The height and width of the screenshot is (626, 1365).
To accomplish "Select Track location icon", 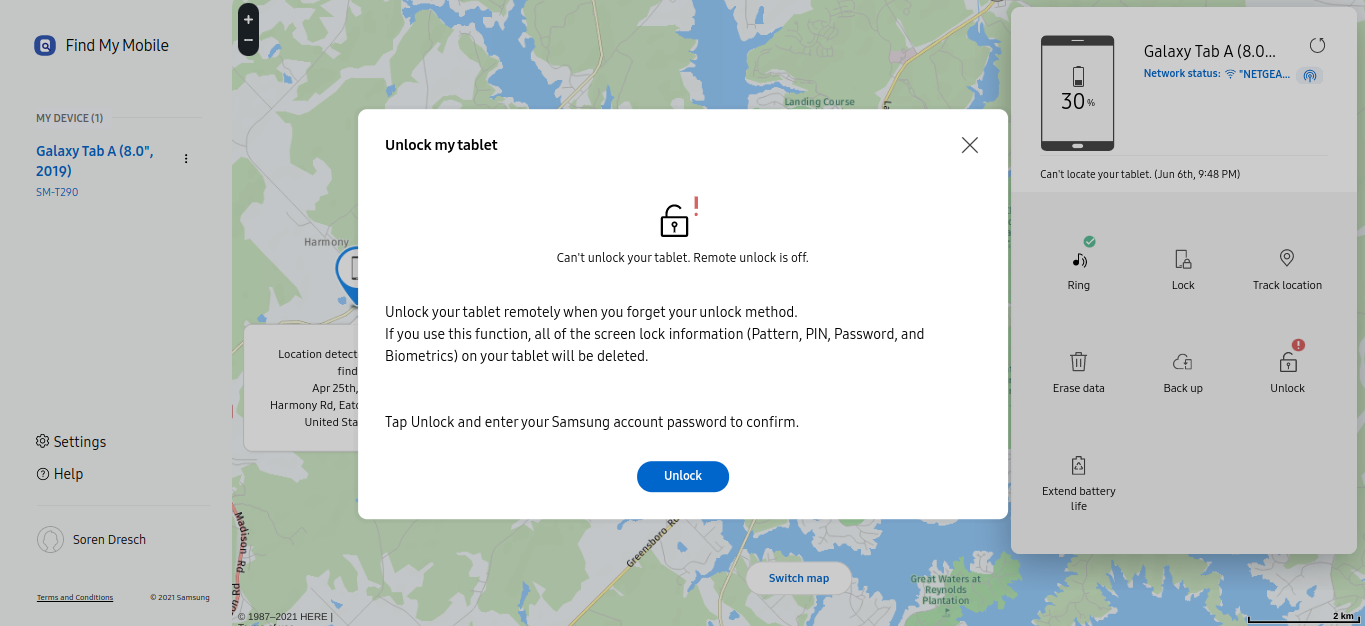I will pyautogui.click(x=1287, y=259).
